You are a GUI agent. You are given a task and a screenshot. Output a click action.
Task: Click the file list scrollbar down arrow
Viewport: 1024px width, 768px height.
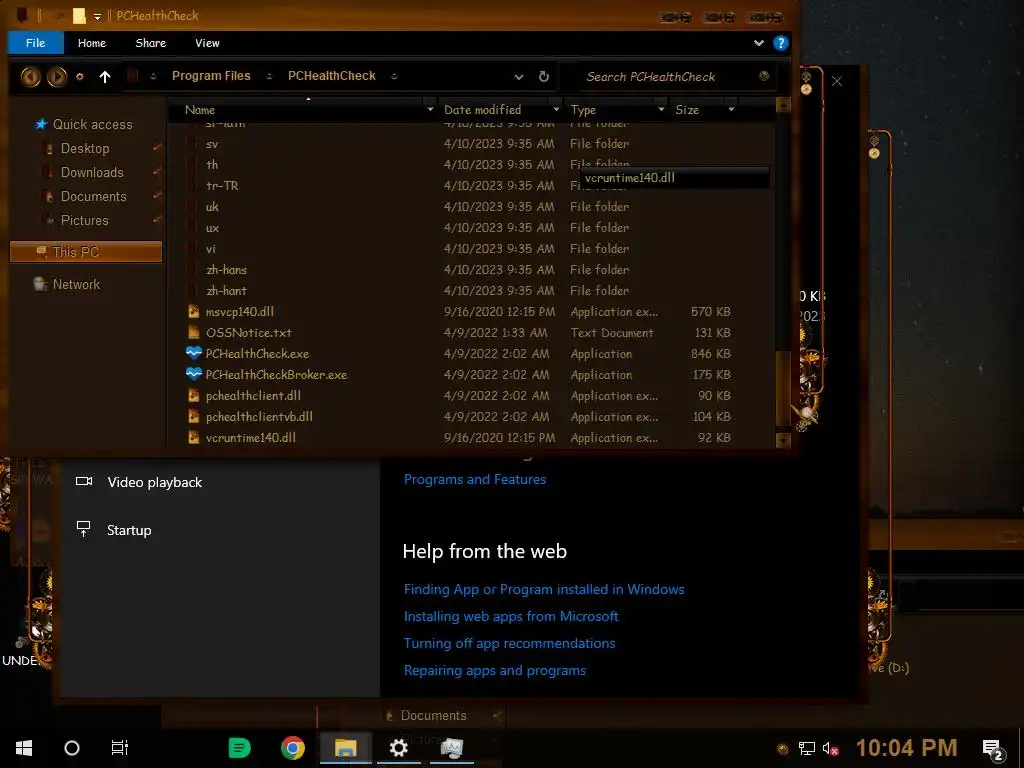[783, 440]
